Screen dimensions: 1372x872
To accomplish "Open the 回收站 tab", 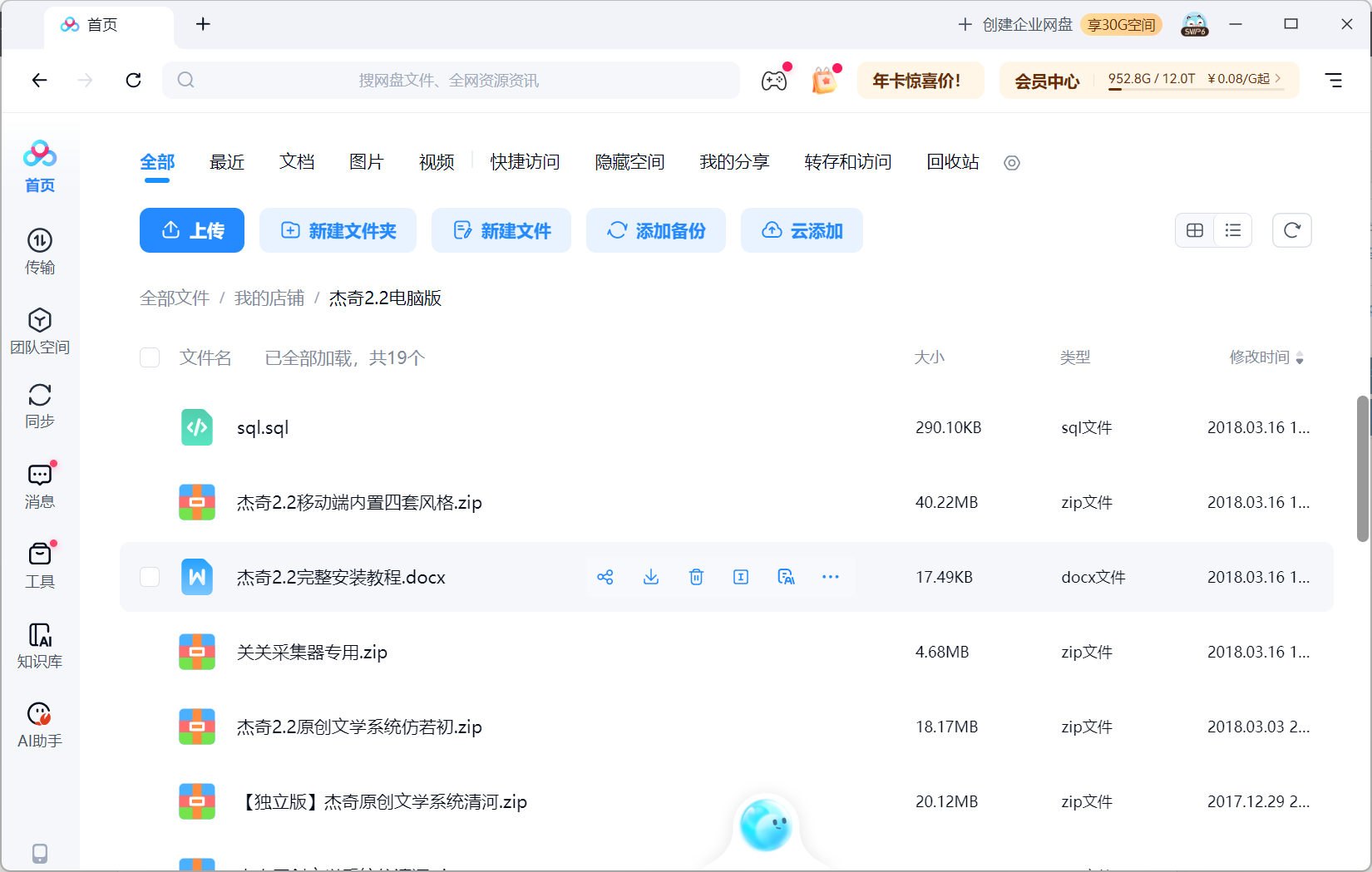I will (x=953, y=162).
